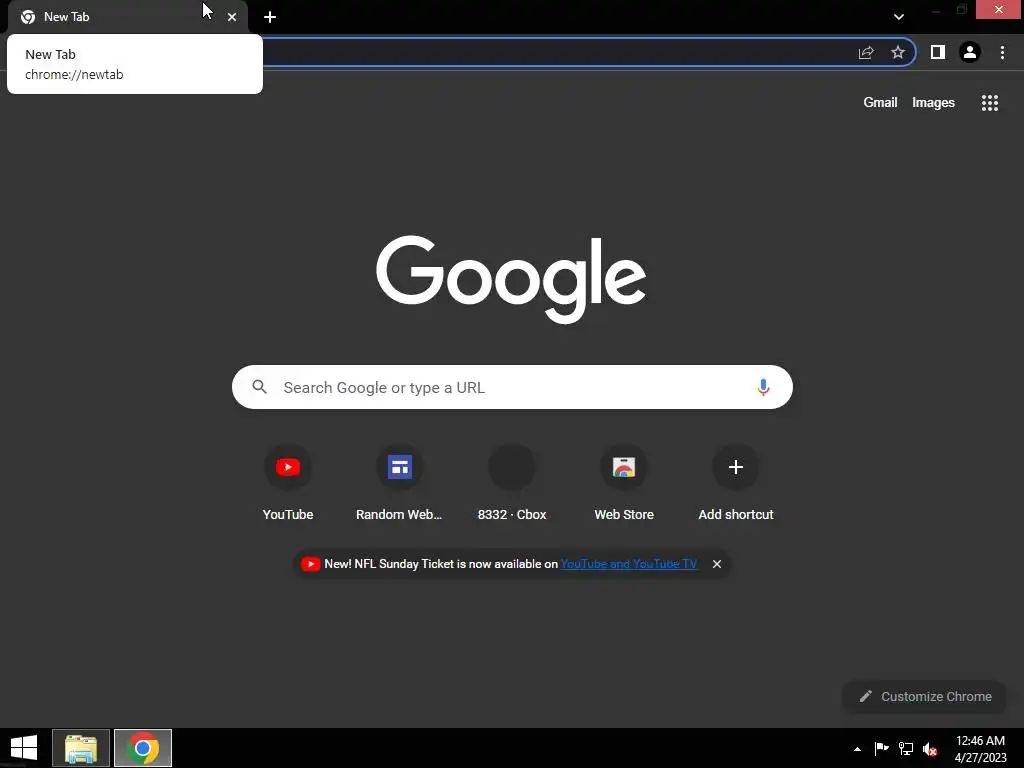This screenshot has width=1024, height=768.
Task: Open the Action Center flag icon
Action: [x=881, y=748]
